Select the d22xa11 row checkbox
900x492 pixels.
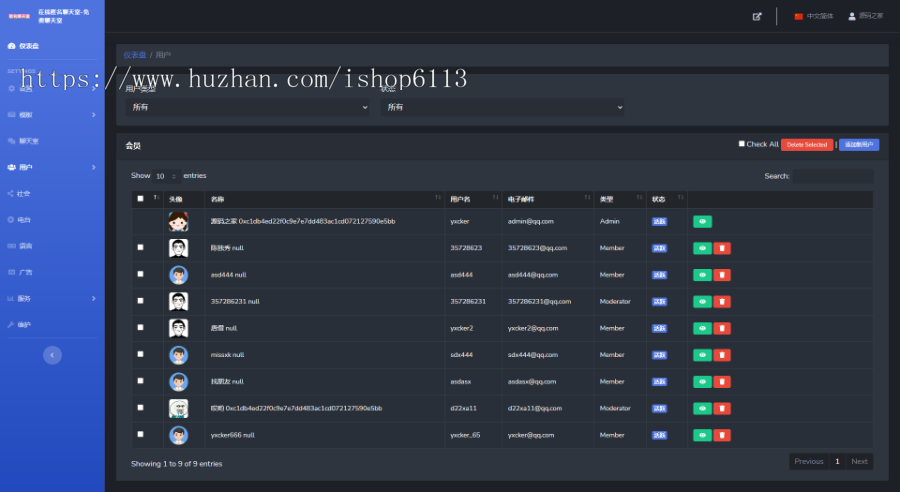(141, 408)
